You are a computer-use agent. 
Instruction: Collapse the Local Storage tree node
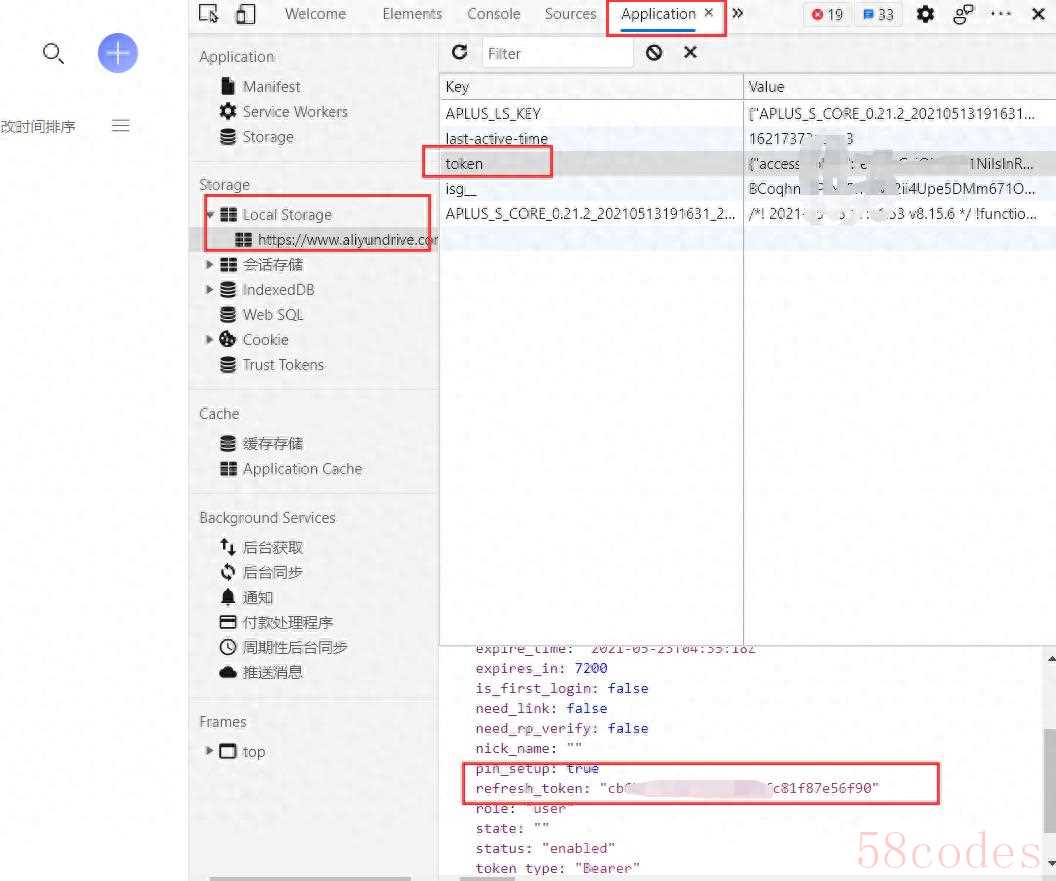(210, 215)
